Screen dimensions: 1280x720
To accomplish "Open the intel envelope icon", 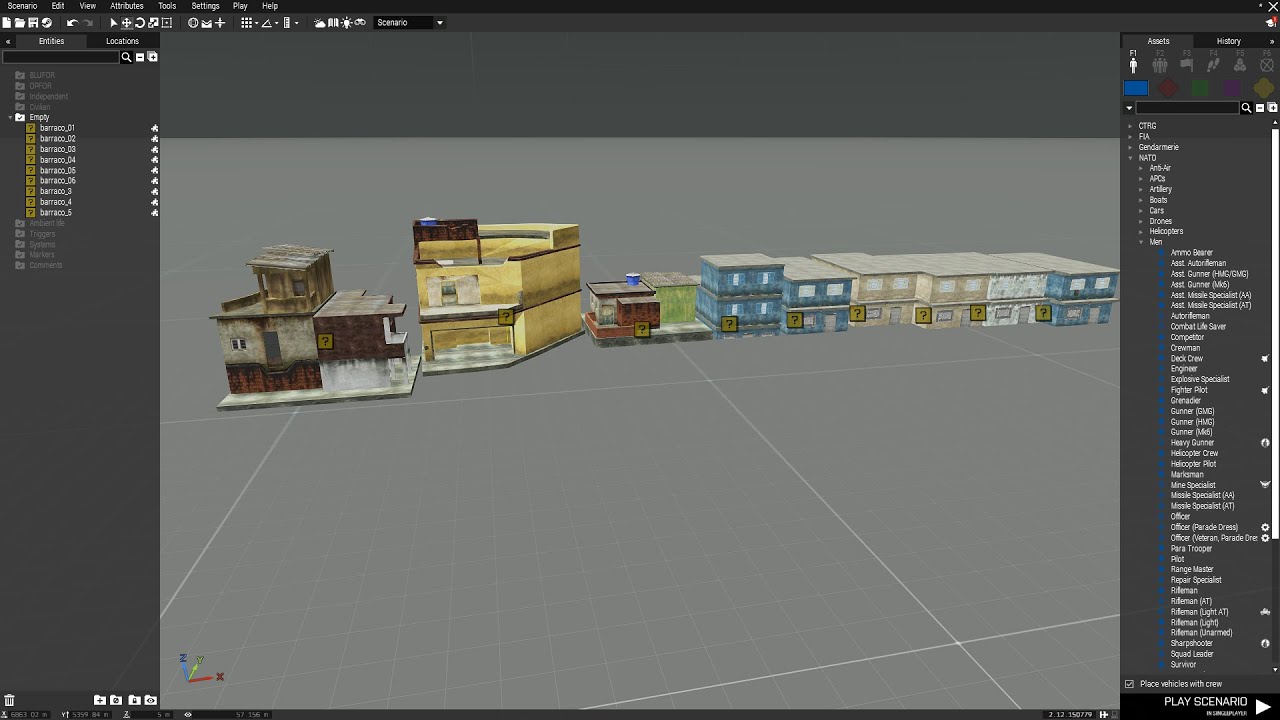I will click(x=206, y=22).
